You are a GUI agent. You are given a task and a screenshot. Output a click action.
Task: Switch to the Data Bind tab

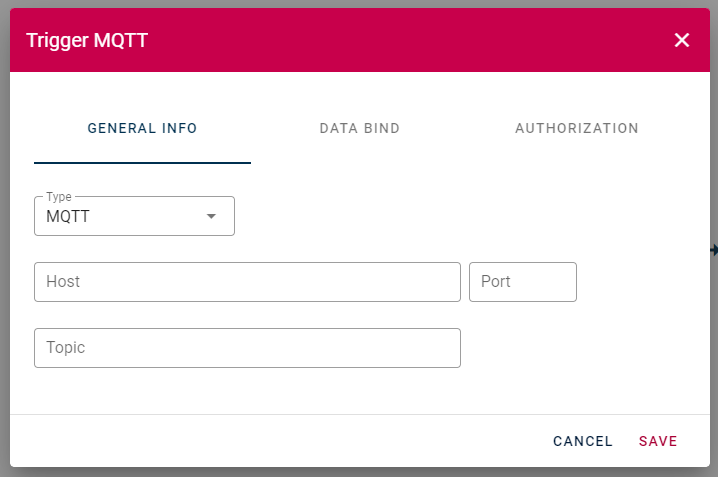359,128
